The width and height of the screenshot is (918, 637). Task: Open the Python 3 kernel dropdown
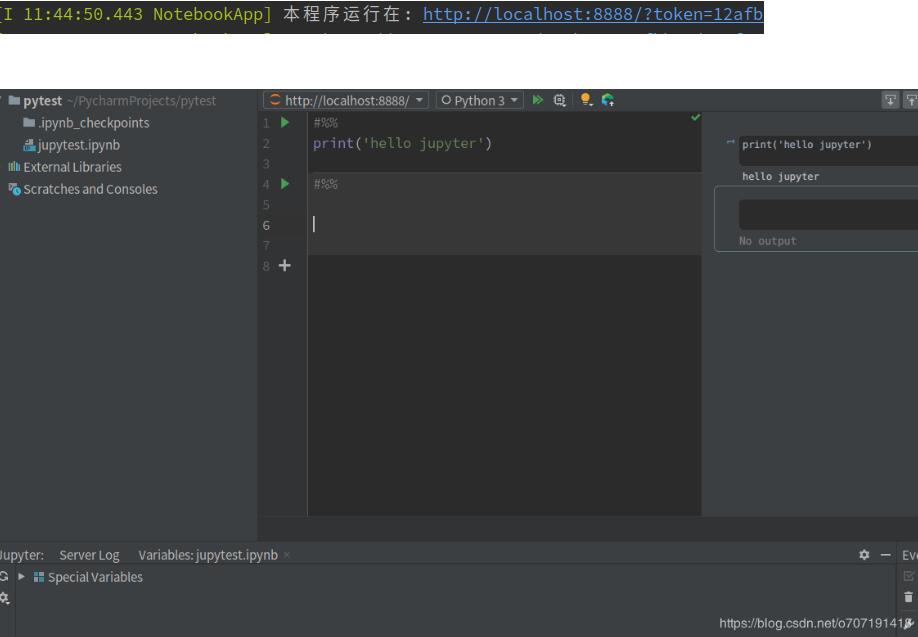(480, 100)
